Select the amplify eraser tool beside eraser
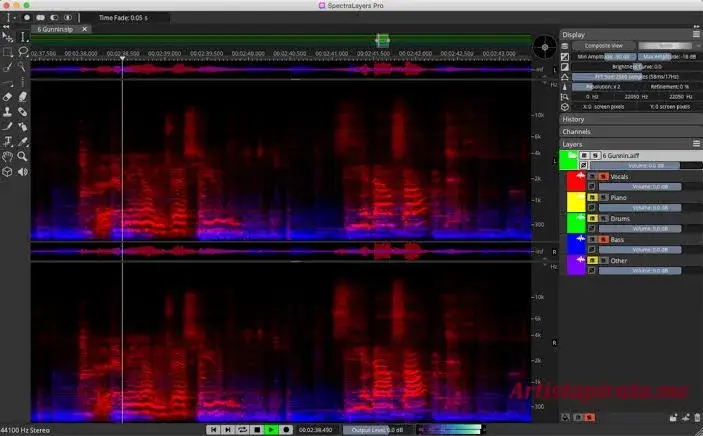This screenshot has height=436, width=703. pos(22,96)
